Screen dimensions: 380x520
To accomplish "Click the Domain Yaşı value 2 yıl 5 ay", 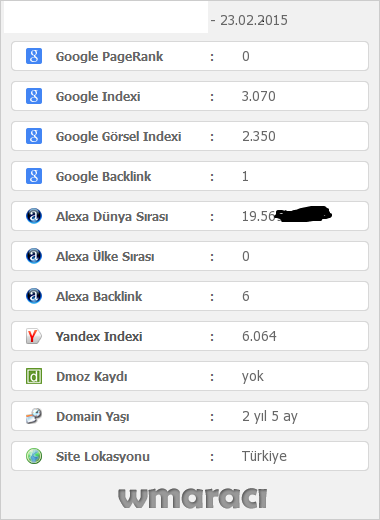I will point(270,416).
